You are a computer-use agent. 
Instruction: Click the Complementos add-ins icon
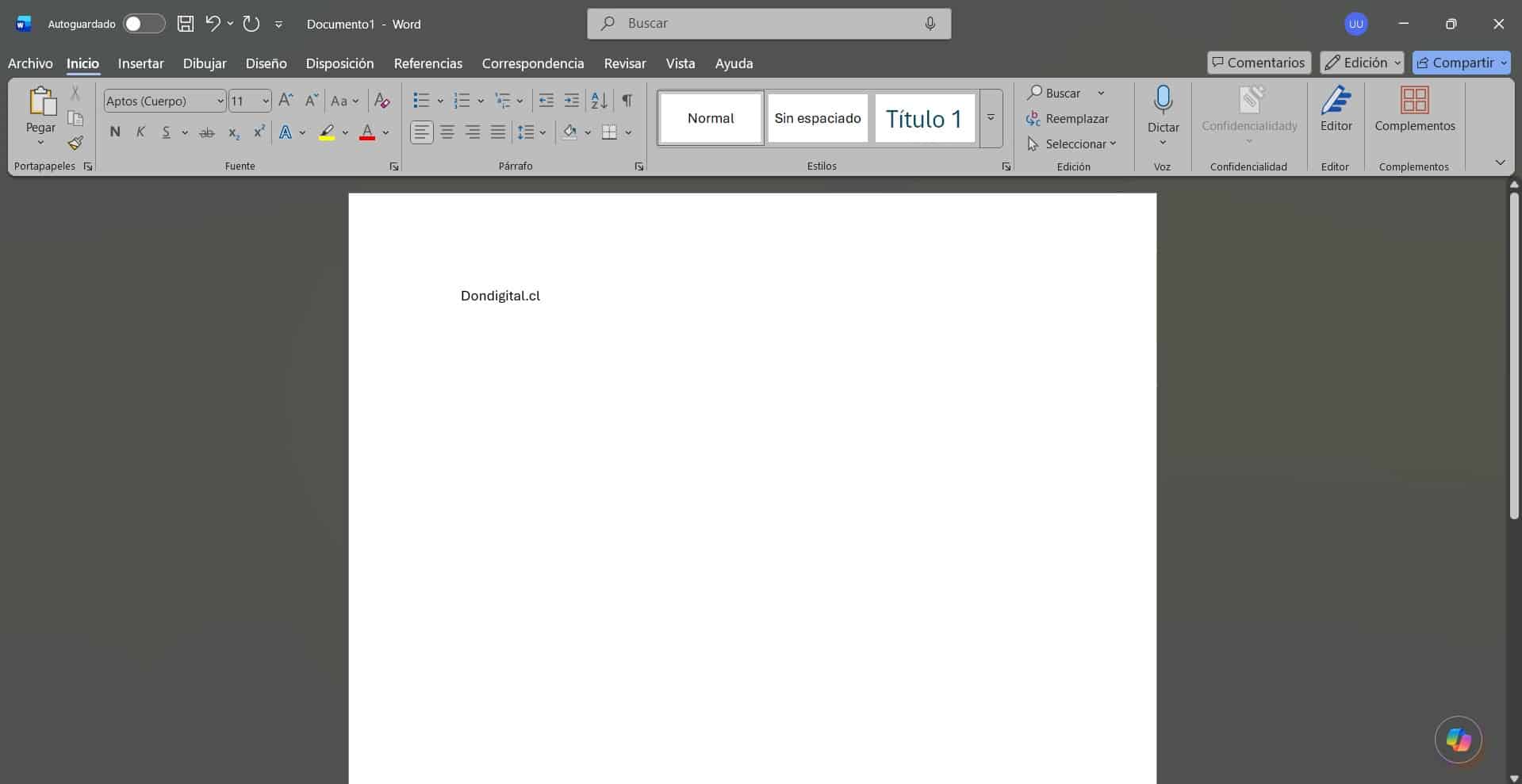click(x=1414, y=101)
